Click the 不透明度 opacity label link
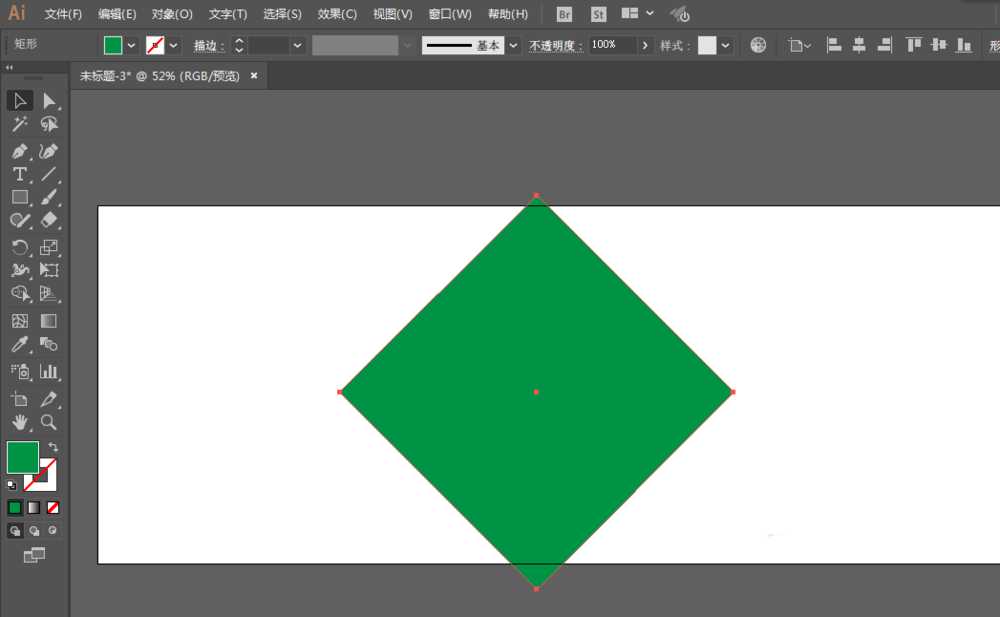This screenshot has width=1000, height=617. 556,46
